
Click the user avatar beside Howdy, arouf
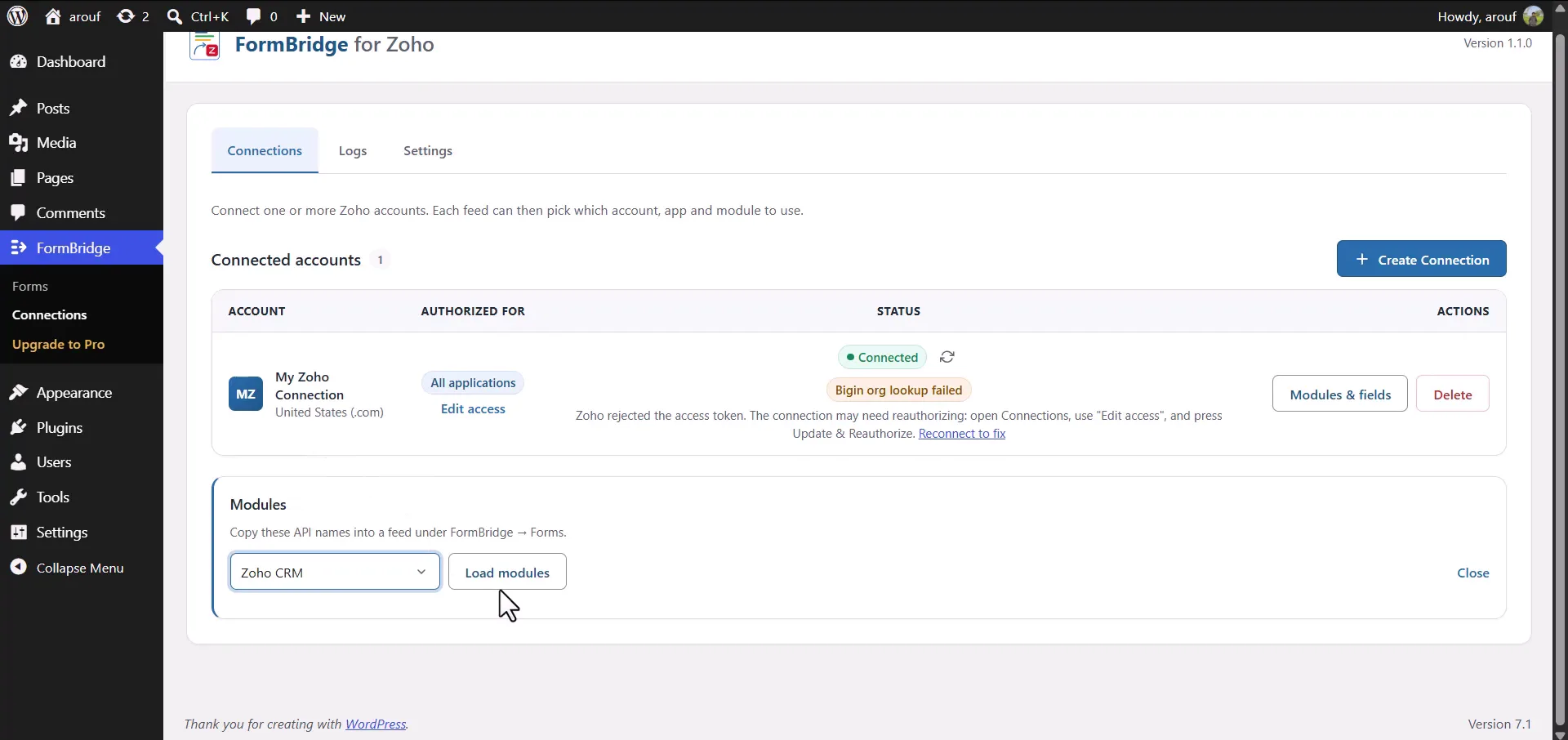[1533, 16]
